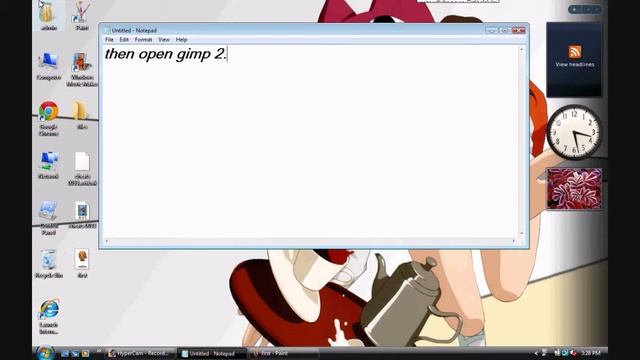Click the Notepad vertical scrollbar up arrow
The width and height of the screenshot is (640, 360).
[x=521, y=49]
